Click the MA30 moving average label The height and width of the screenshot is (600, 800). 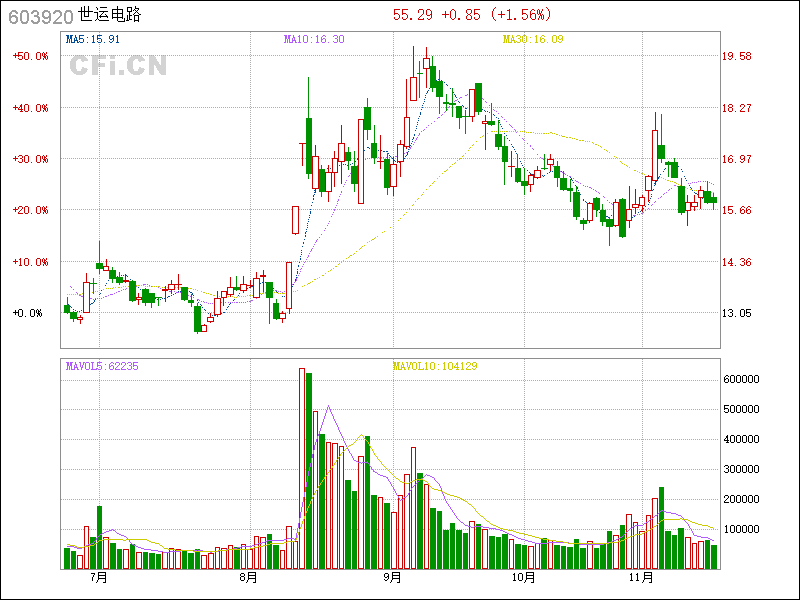(x=534, y=39)
